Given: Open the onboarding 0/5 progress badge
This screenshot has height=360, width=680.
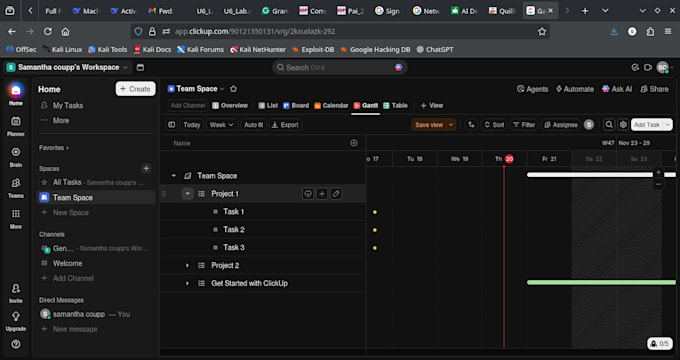Looking at the screenshot, I should (660, 344).
